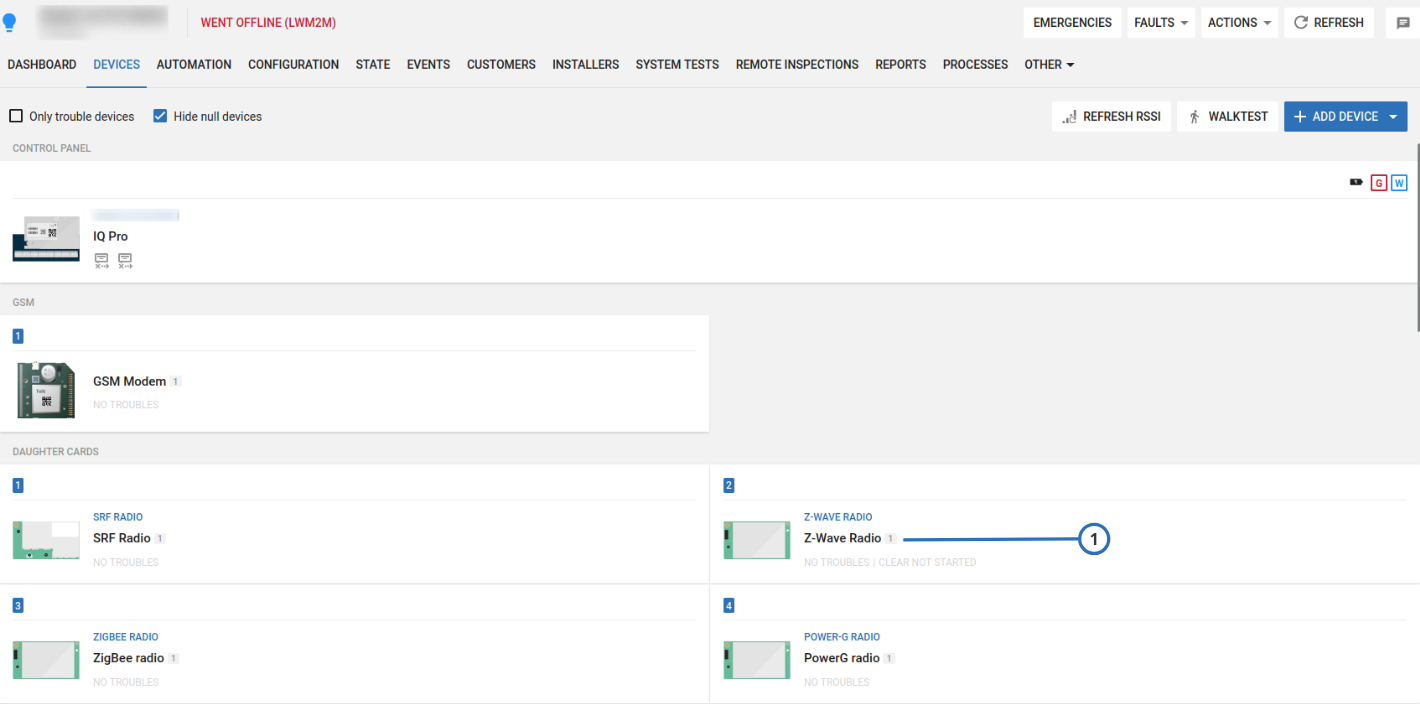The height and width of the screenshot is (704, 1420).
Task: Go to the Configuration tab
Action: (x=293, y=64)
